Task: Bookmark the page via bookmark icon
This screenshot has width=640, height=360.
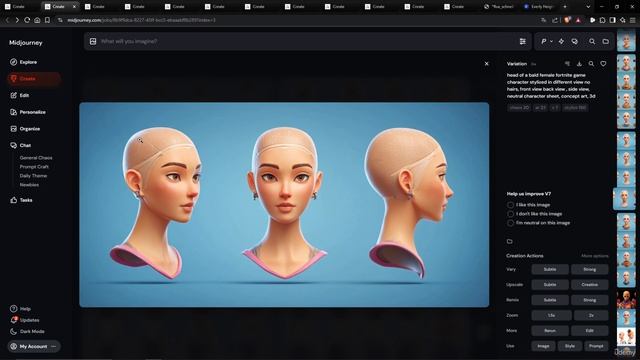Action: pos(47,20)
